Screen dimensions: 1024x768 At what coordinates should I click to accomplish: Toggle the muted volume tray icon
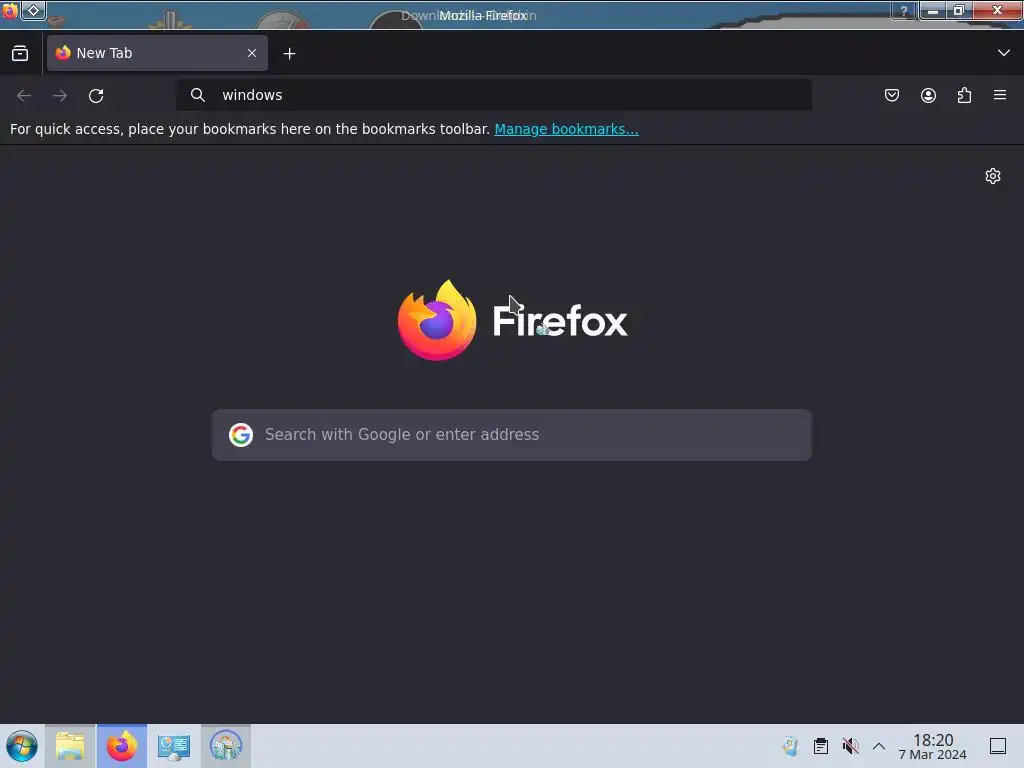[850, 746]
